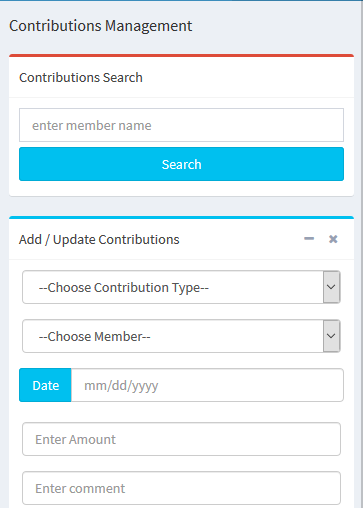The width and height of the screenshot is (363, 508).
Task: Click the vertical scrollbar at right edge
Action: click(x=361, y=254)
